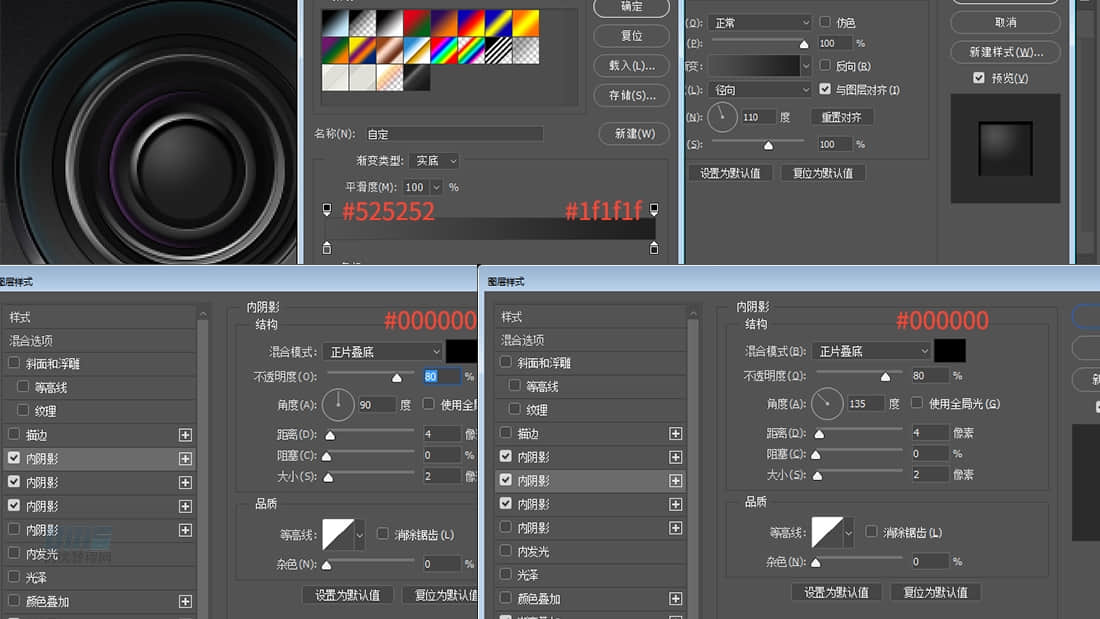Select the right color stop below gradient bar
This screenshot has width=1100, height=619.
(654, 248)
